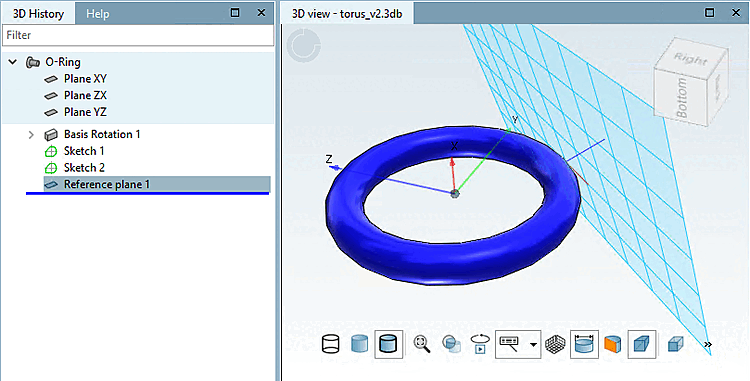
Task: Toggle the mesh grid display icon
Action: point(555,344)
